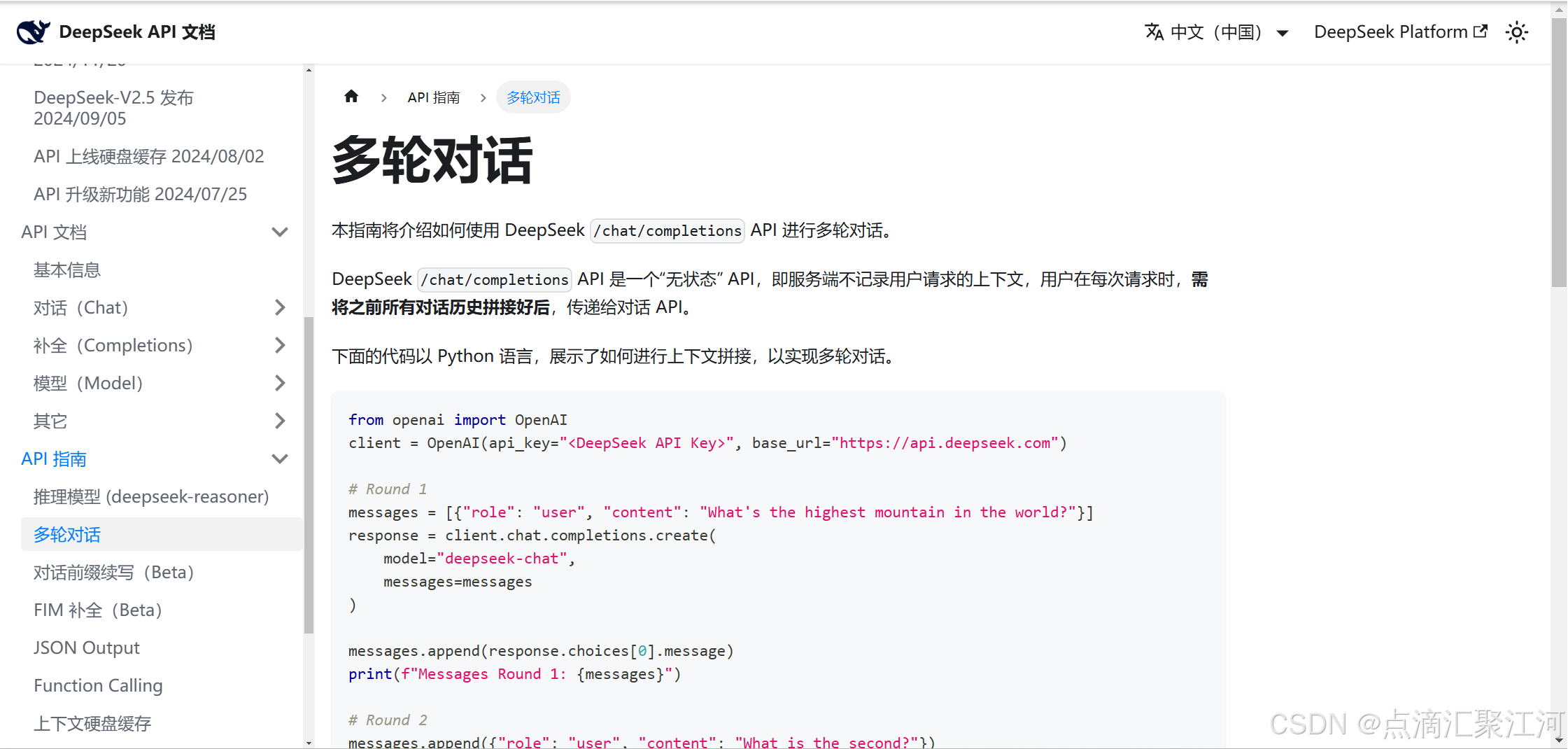This screenshot has width=1568, height=749.
Task: Click the sidebar scrollbar up arrow
Action: pyautogui.click(x=309, y=70)
